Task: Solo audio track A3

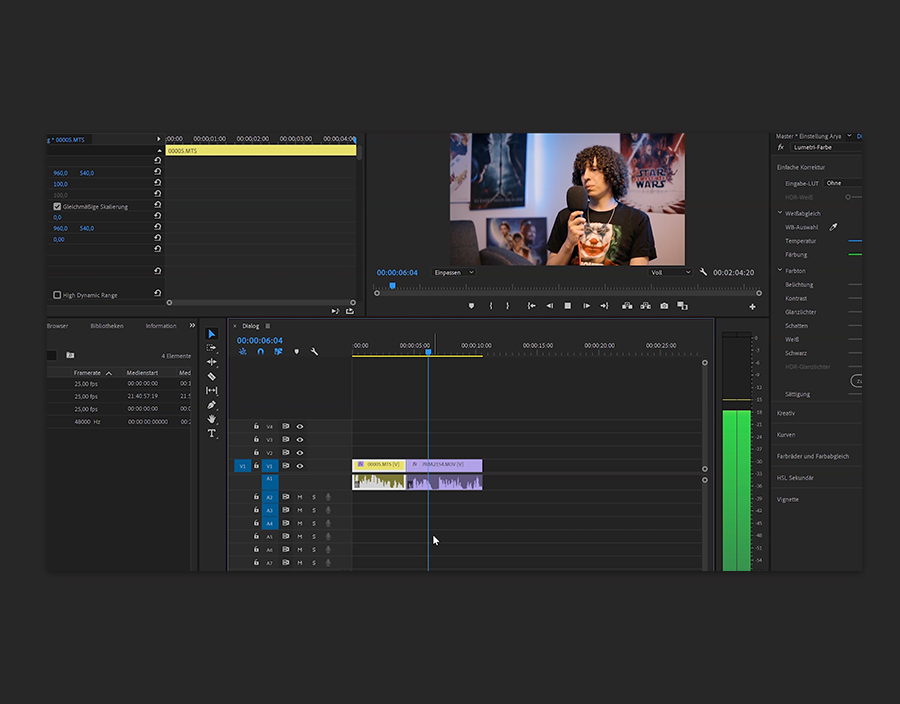Action: (x=314, y=510)
